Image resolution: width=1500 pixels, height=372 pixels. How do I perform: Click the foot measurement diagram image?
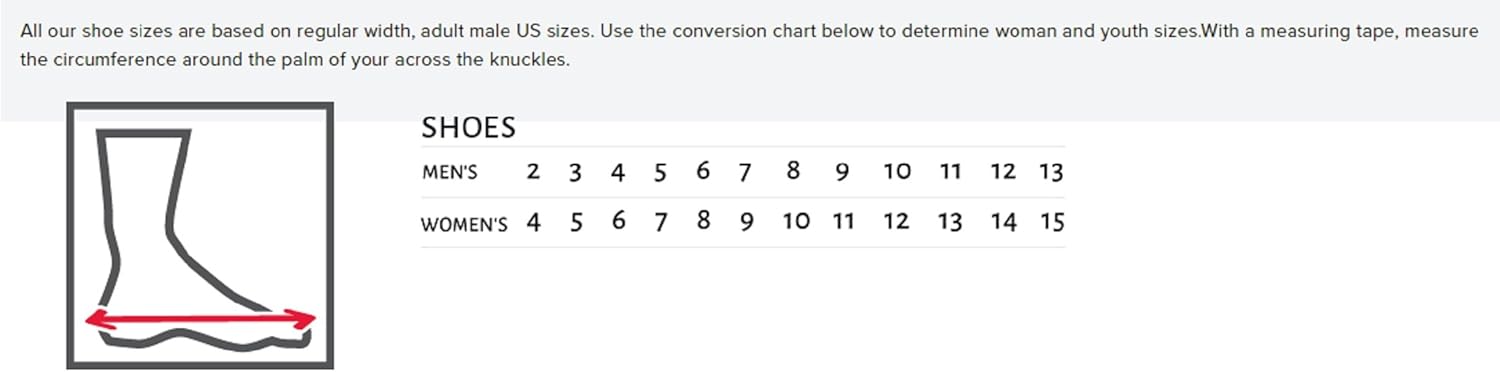pos(200,236)
